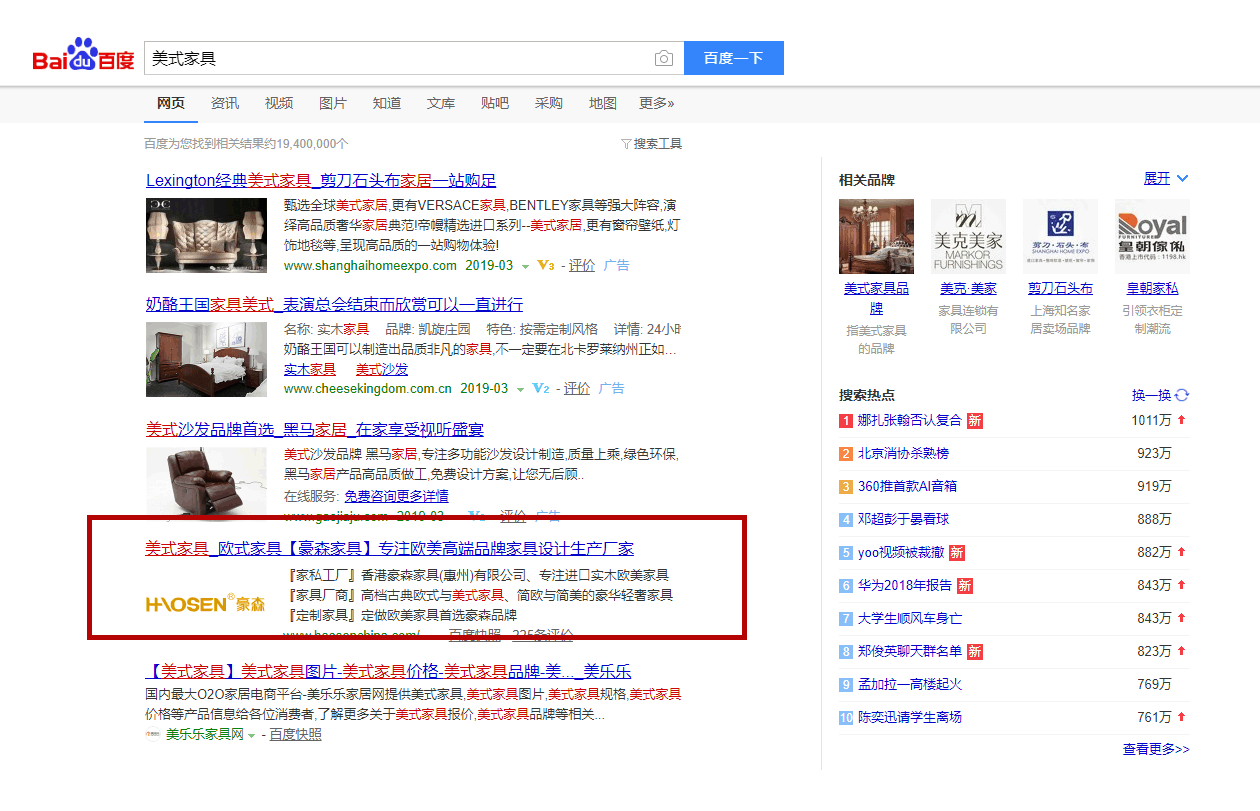Screen dimensions: 1260x811
Task: Open the 美式沙发品牌首选 黑马家居 result
Action: tap(315, 429)
